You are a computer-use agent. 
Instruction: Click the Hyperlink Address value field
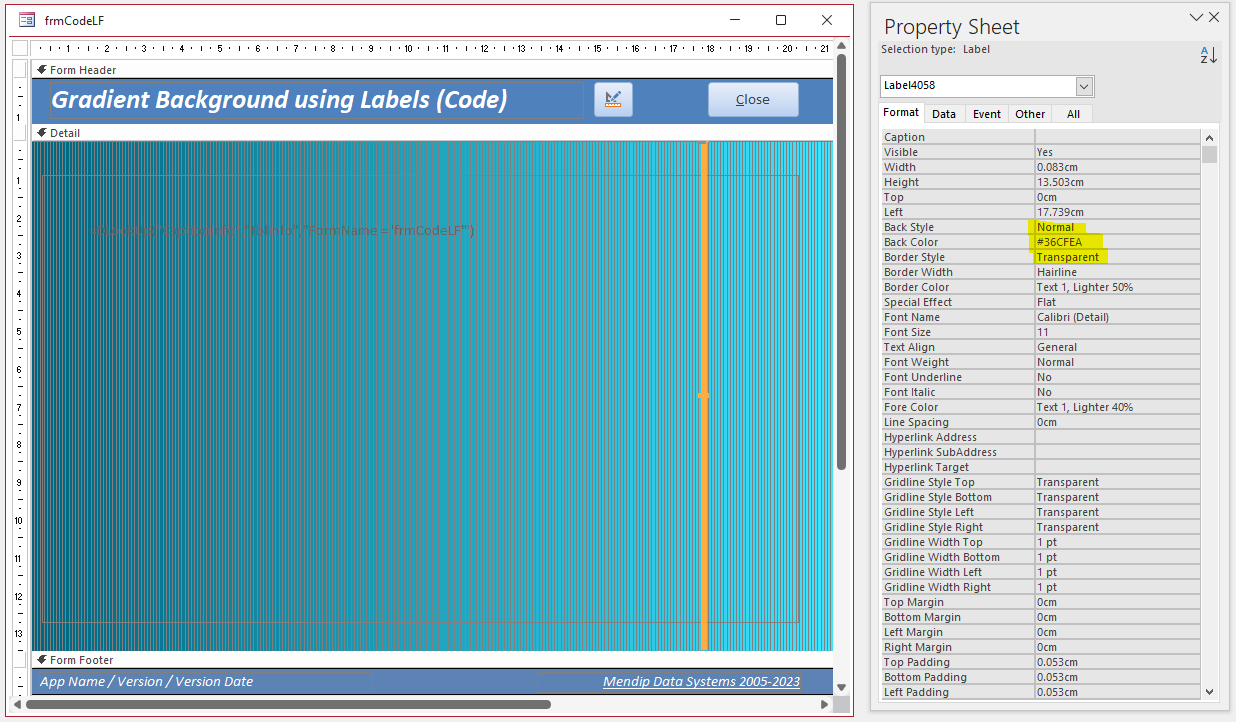click(x=1117, y=437)
